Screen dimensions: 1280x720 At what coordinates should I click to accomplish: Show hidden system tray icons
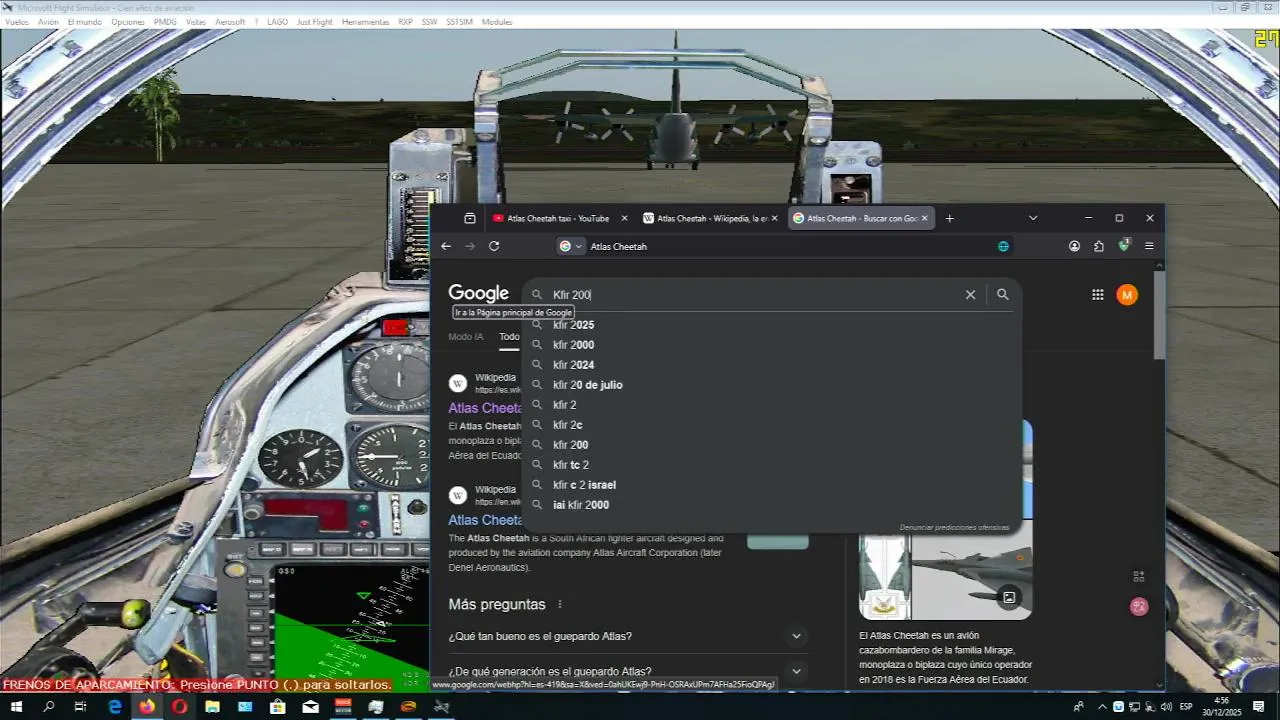pyautogui.click(x=1102, y=707)
